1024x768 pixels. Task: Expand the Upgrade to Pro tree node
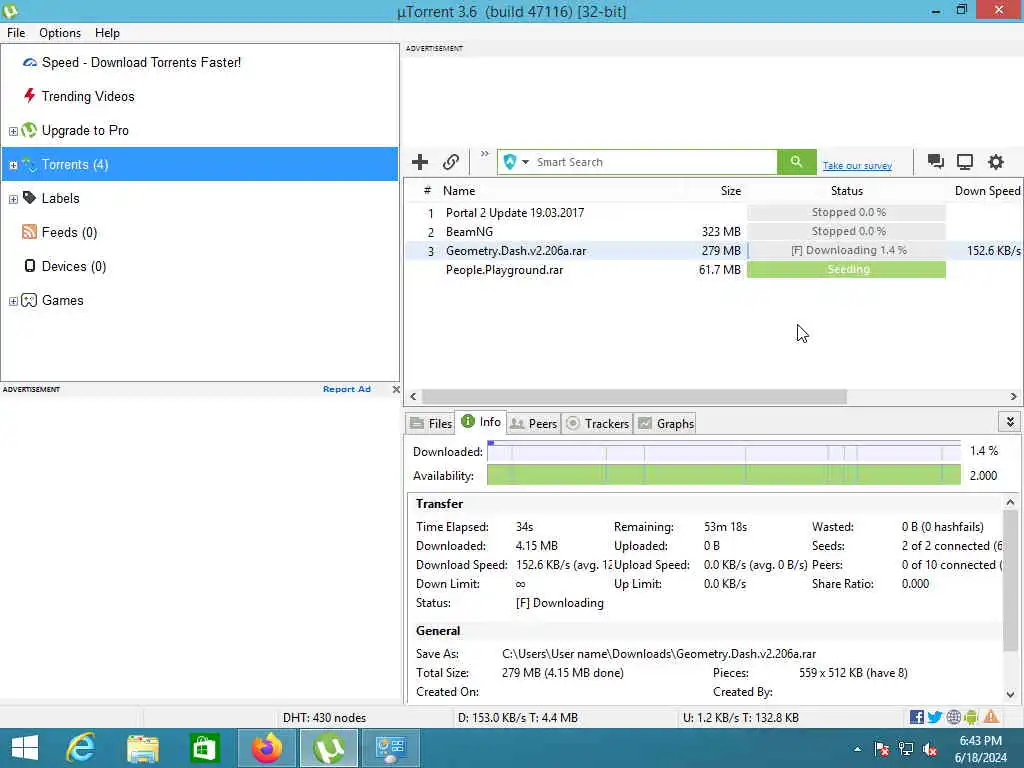point(13,131)
